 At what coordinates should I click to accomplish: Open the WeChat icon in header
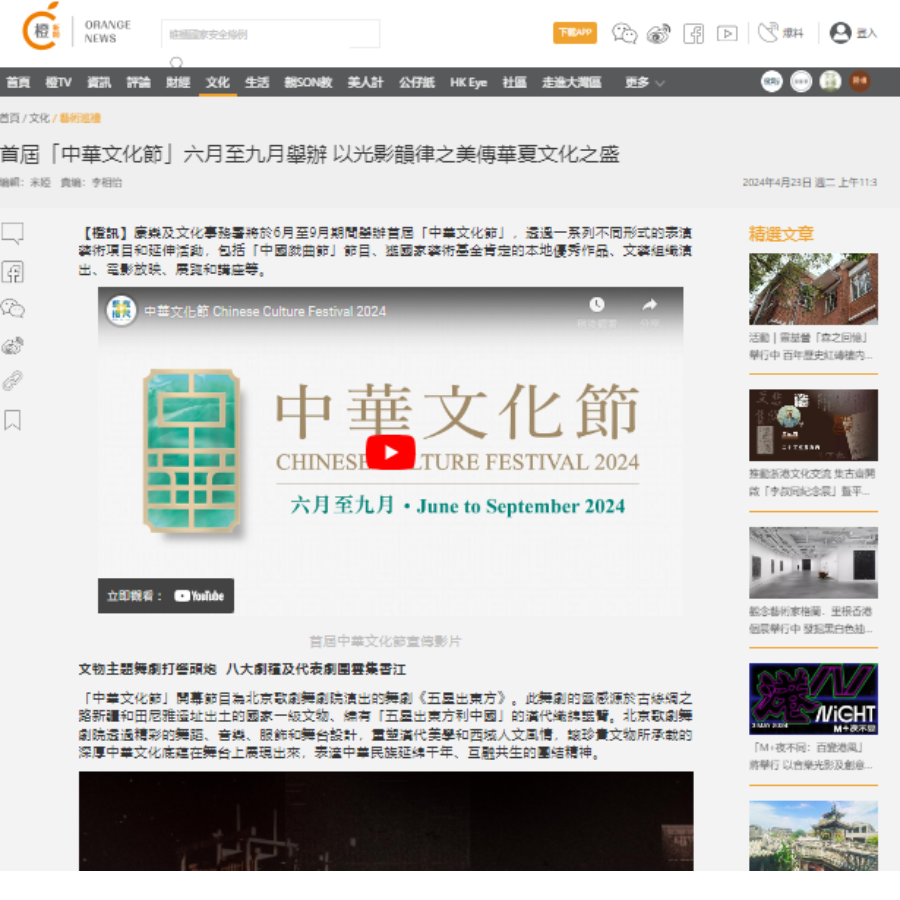pos(624,33)
